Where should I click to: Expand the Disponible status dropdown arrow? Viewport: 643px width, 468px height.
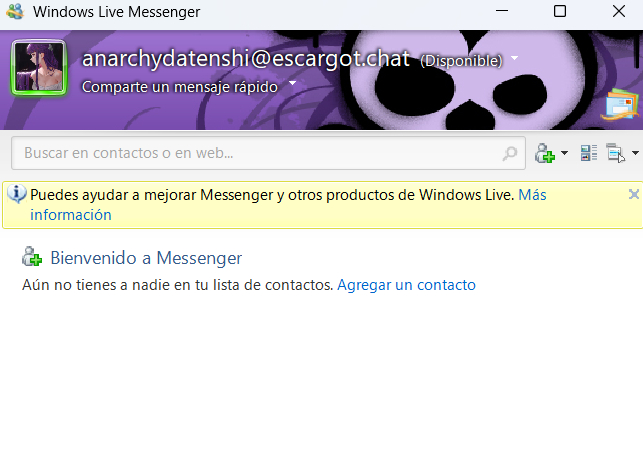point(515,59)
